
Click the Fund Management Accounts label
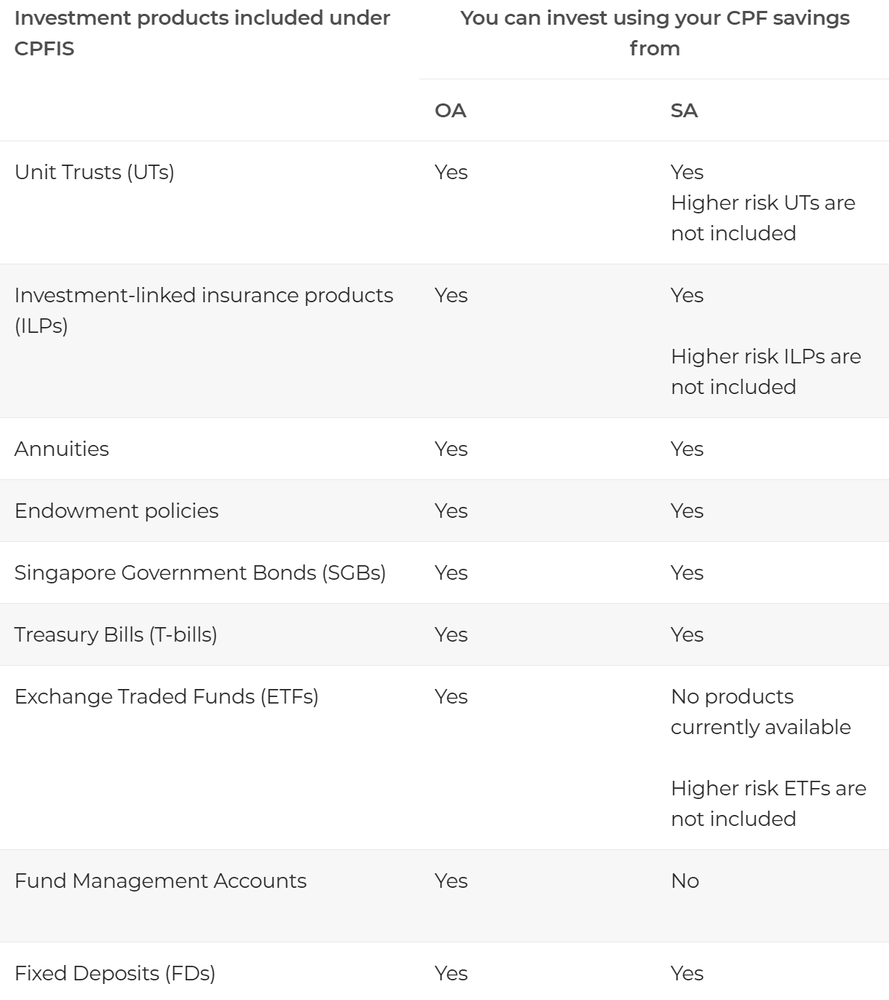tap(160, 881)
